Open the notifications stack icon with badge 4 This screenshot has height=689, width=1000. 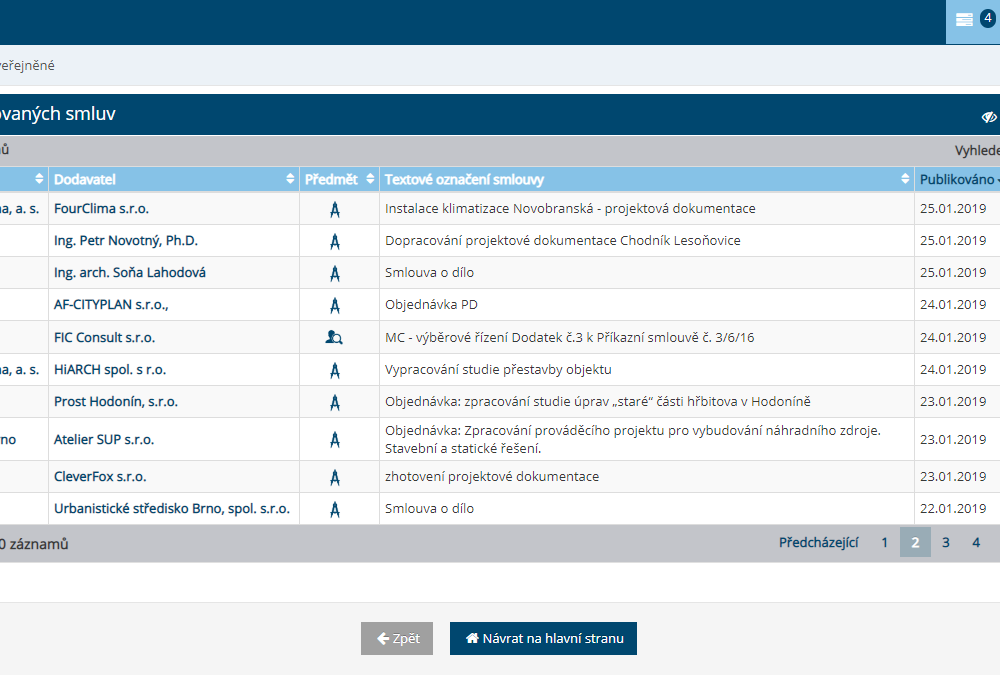click(x=972, y=21)
